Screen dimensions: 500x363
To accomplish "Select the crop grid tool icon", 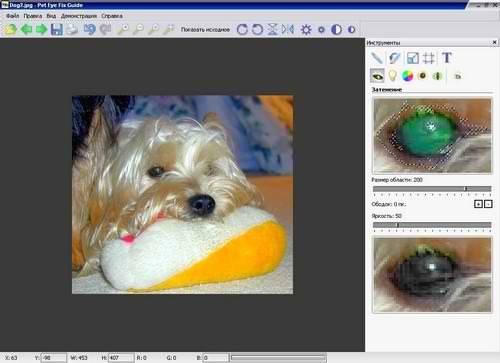I will (x=429, y=58).
